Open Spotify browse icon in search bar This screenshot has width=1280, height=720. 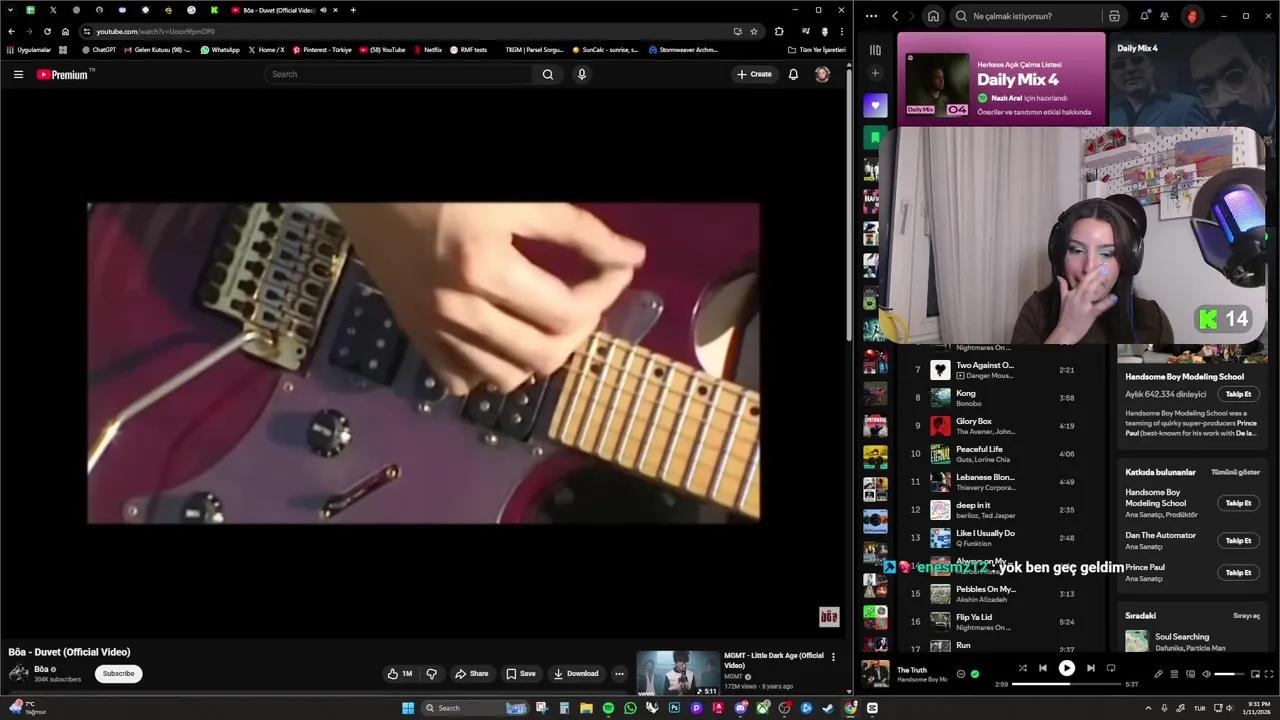point(1114,16)
